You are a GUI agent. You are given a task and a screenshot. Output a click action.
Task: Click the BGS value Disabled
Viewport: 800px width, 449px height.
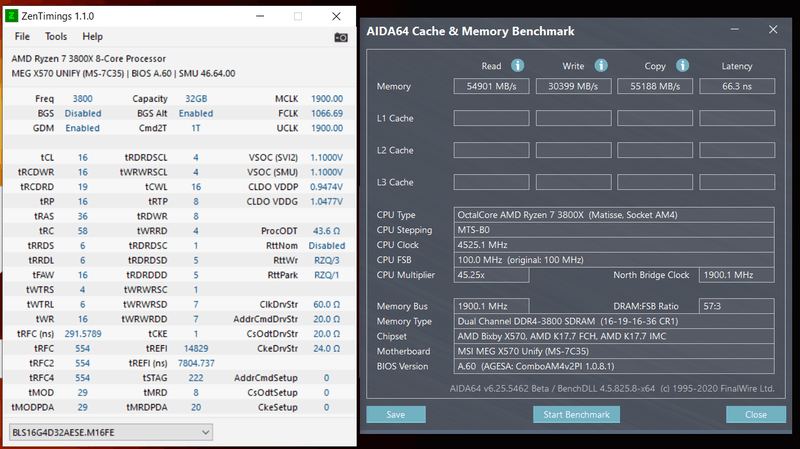(83, 113)
